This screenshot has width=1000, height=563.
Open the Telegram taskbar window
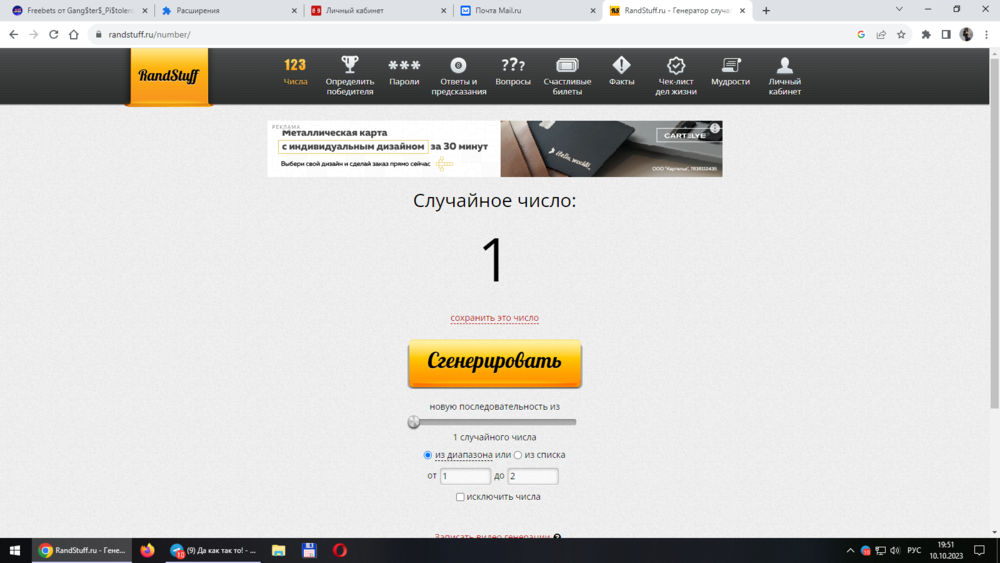pos(213,550)
